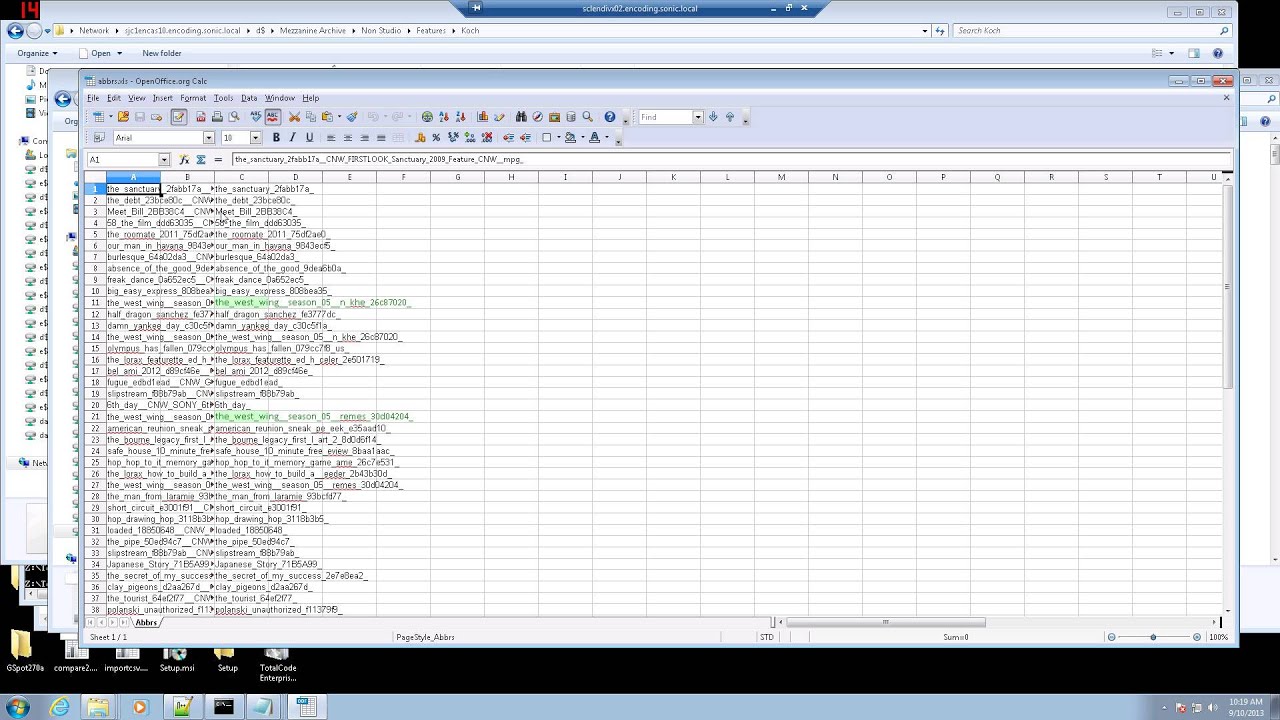Expand the Borders dropdown arrow
Image resolution: width=1280 pixels, height=720 pixels.
(x=558, y=137)
